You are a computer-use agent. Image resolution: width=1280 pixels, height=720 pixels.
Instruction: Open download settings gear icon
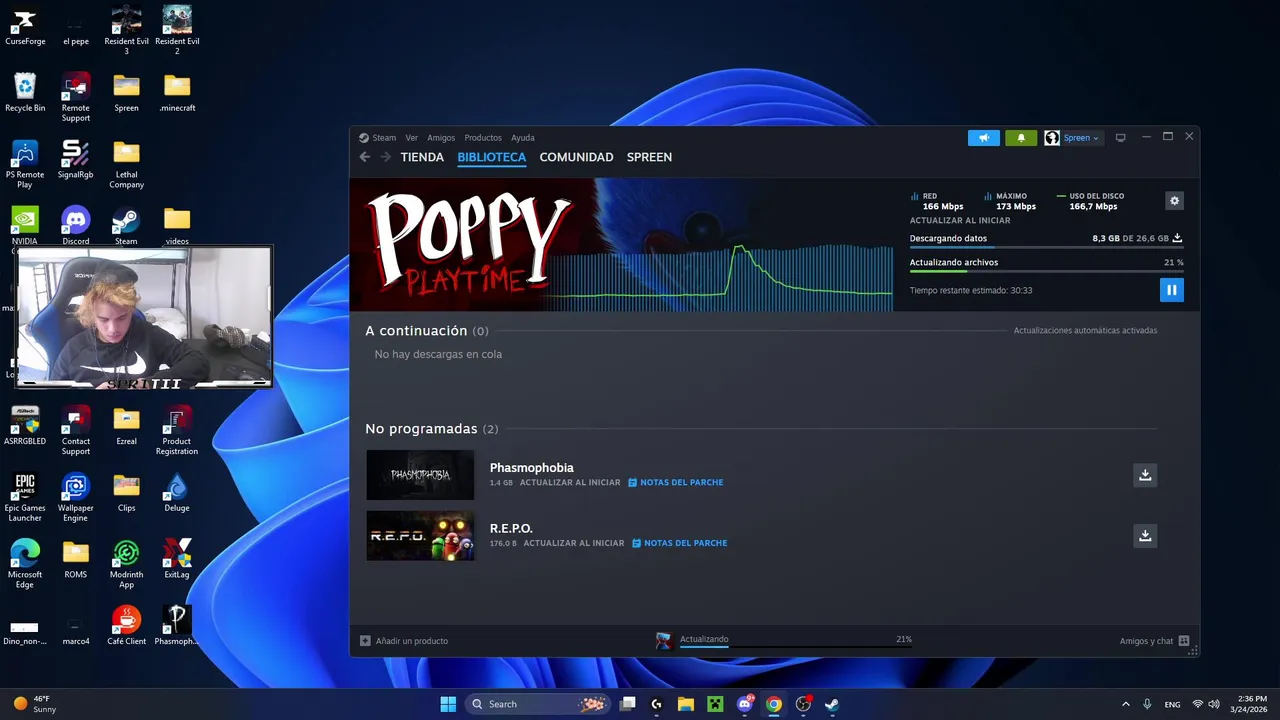pyautogui.click(x=1174, y=201)
